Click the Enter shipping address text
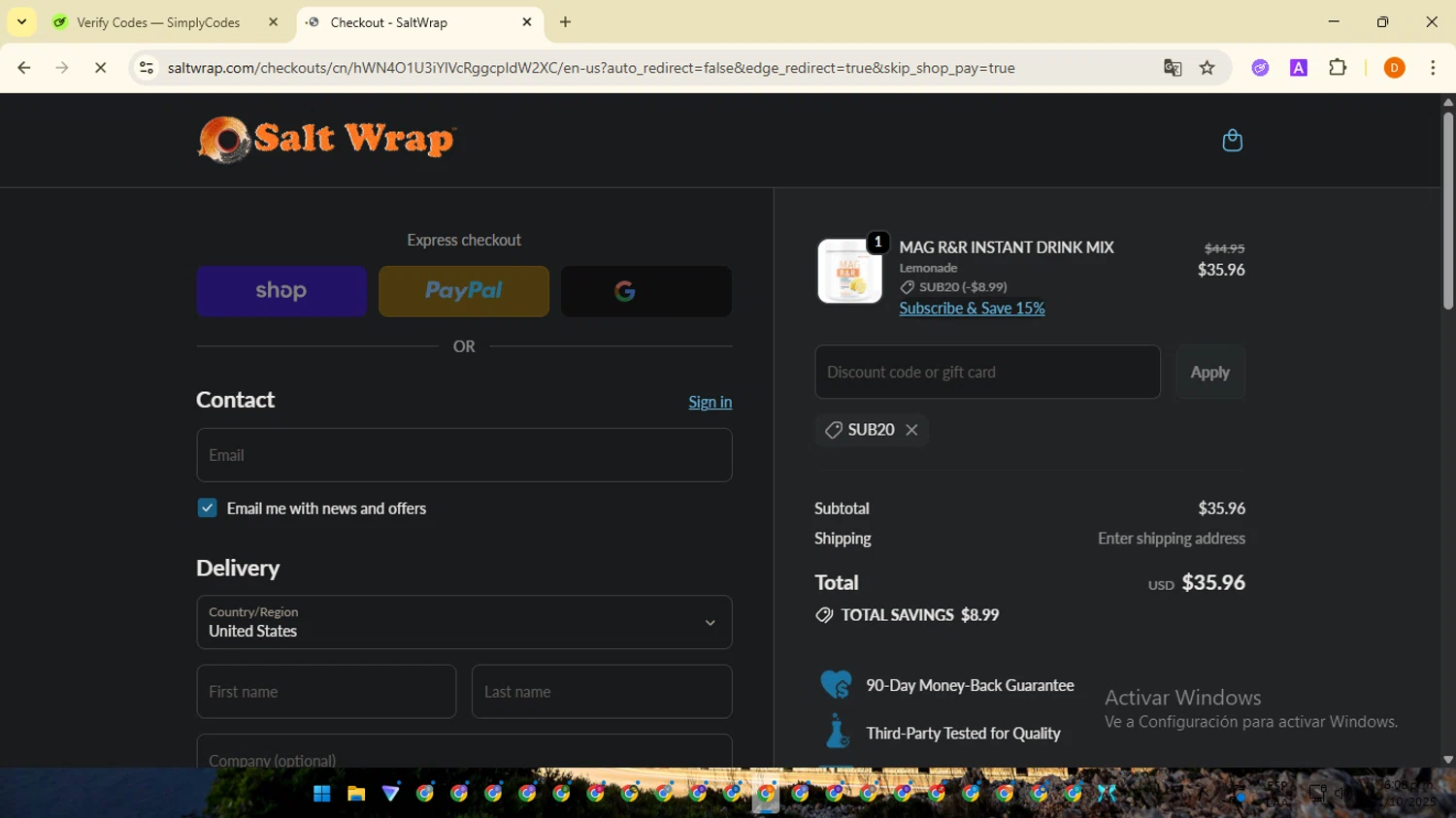Image resolution: width=1456 pixels, height=818 pixels. [1172, 539]
